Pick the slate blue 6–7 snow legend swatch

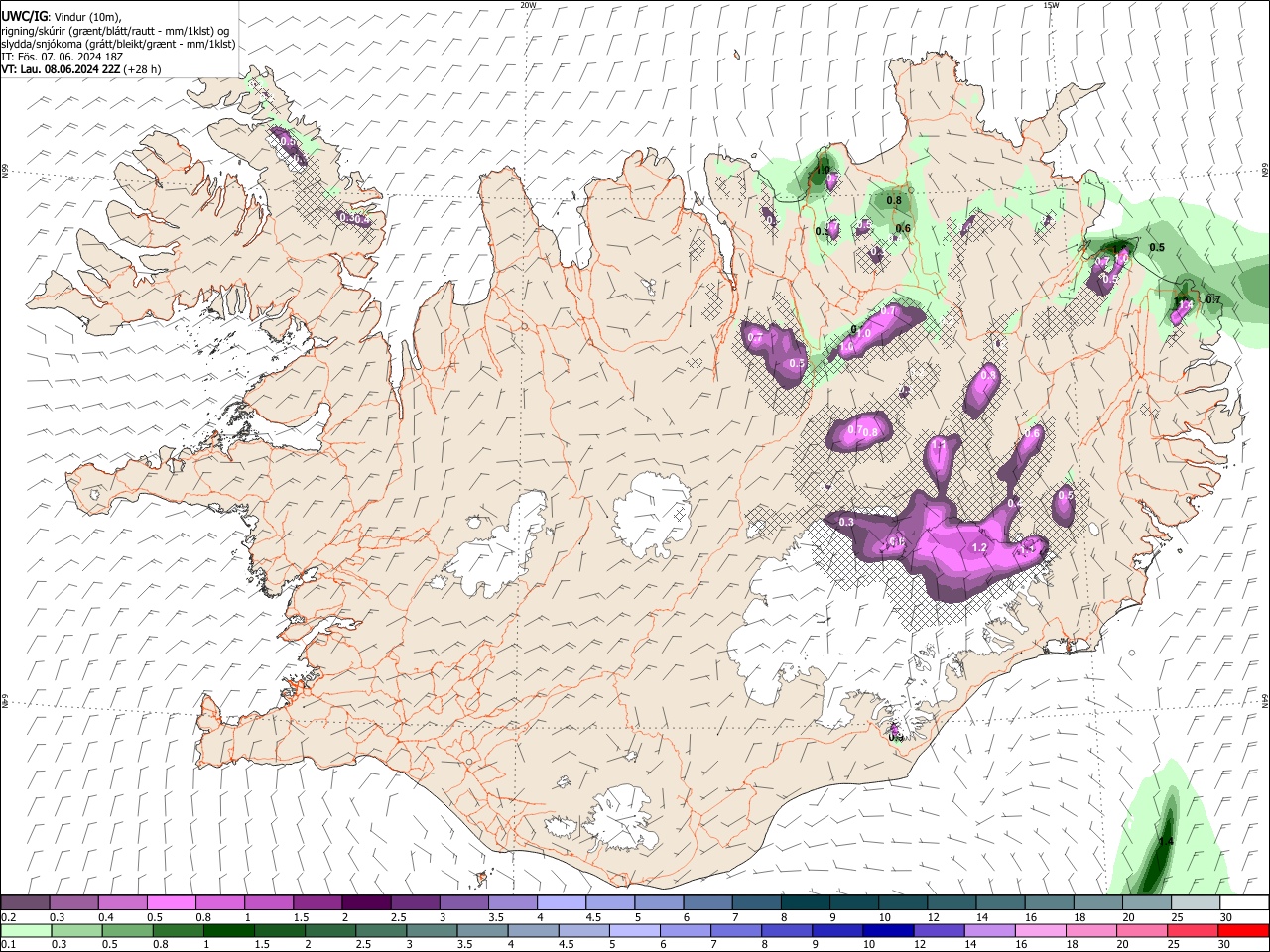coord(707,903)
